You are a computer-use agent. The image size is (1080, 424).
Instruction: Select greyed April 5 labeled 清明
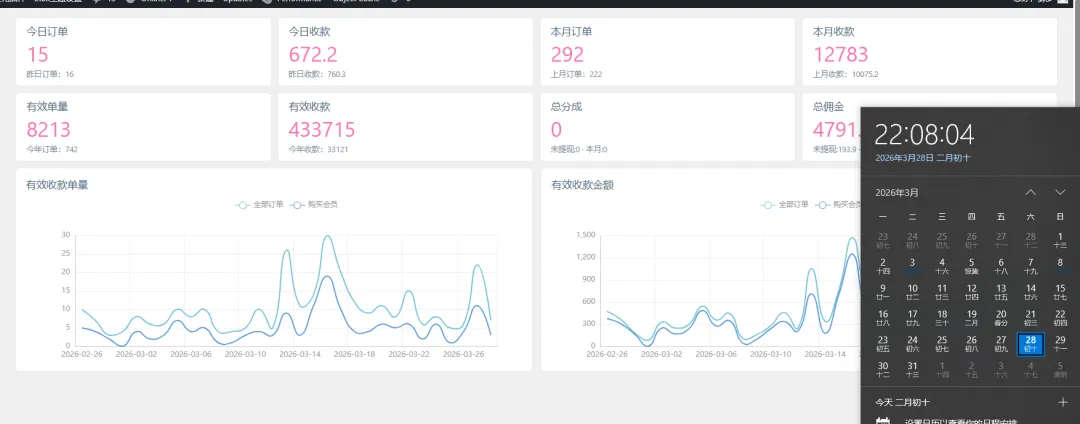pyautogui.click(x=1060, y=370)
